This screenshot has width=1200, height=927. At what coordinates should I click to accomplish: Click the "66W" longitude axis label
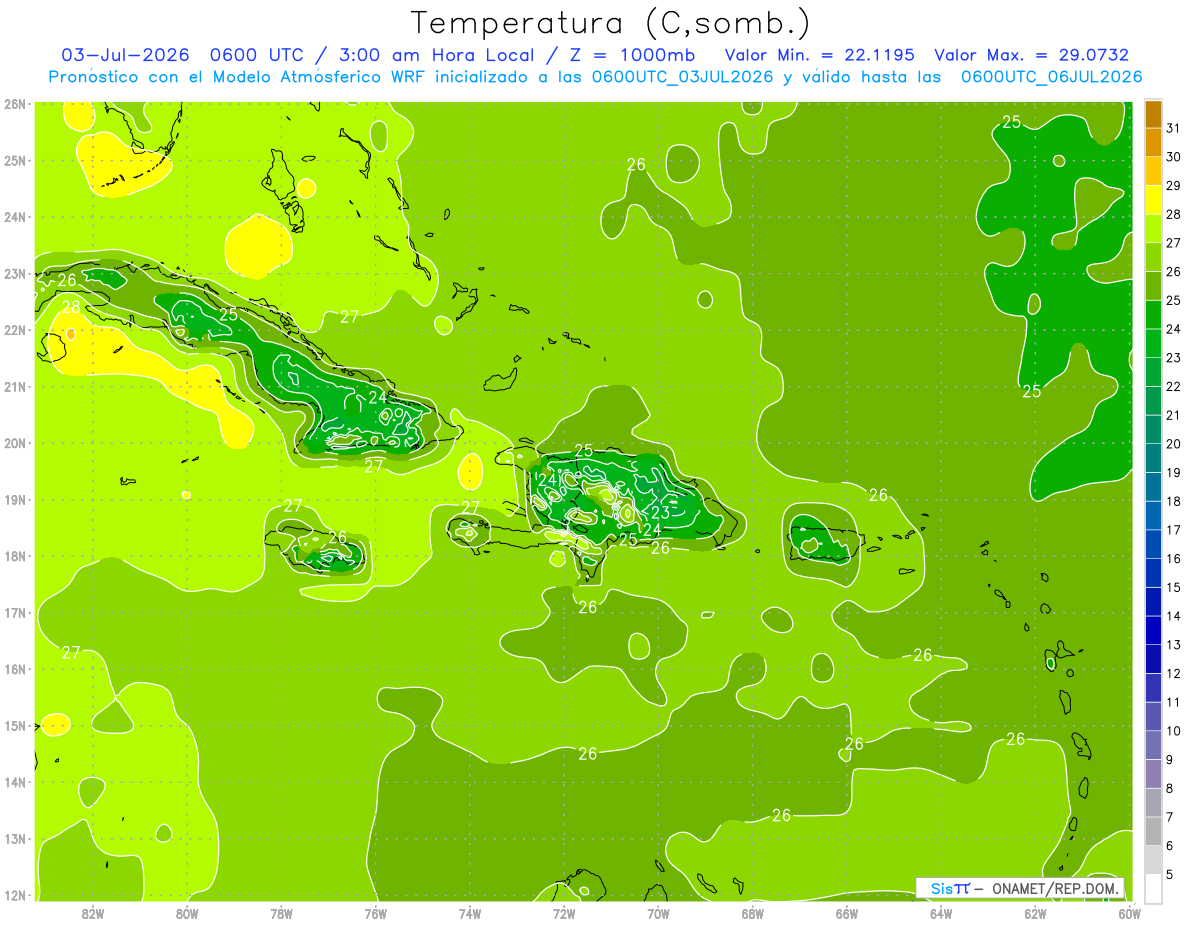point(846,913)
